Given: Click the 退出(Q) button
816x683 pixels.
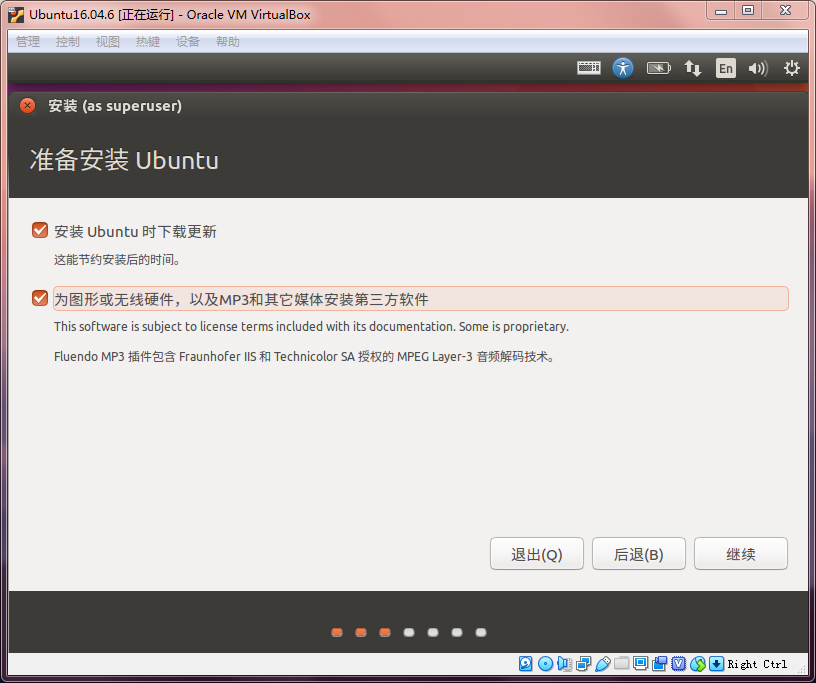Looking at the screenshot, I should (x=537, y=554).
